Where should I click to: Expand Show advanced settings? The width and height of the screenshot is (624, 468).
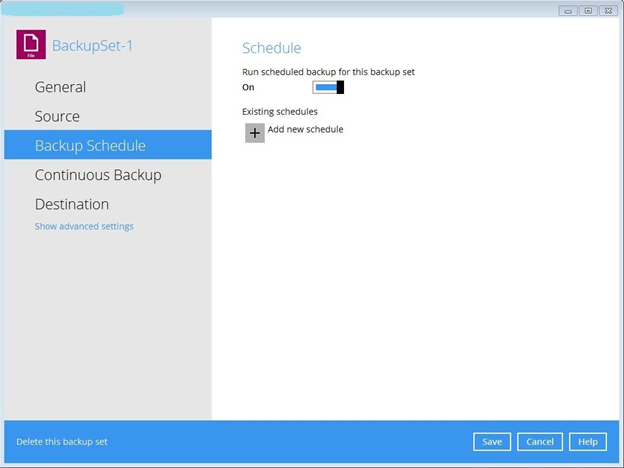pos(84,226)
